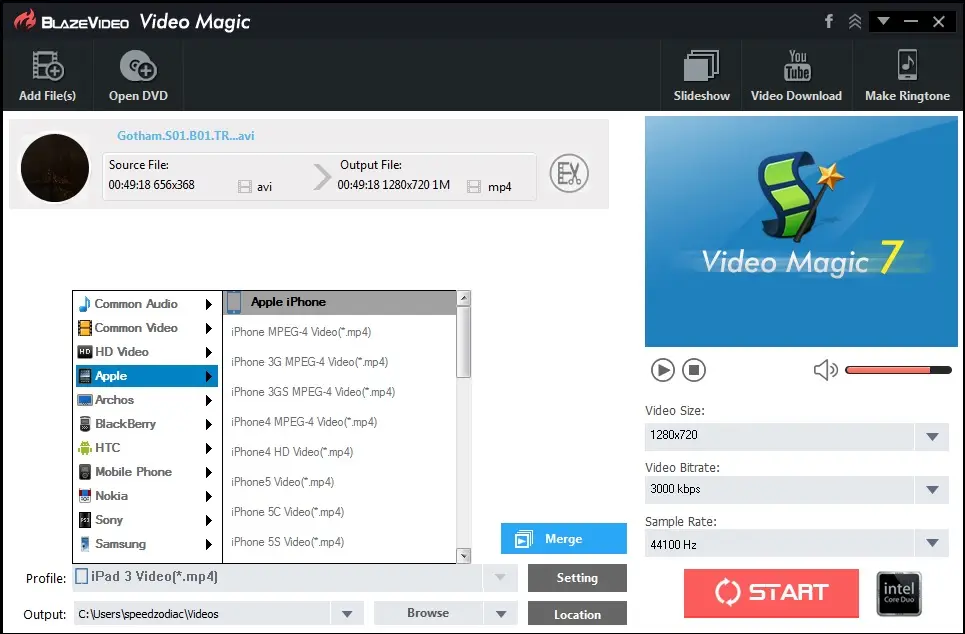Click the source avi format icon
Screen dimensions: 965x634
[x=245, y=187]
